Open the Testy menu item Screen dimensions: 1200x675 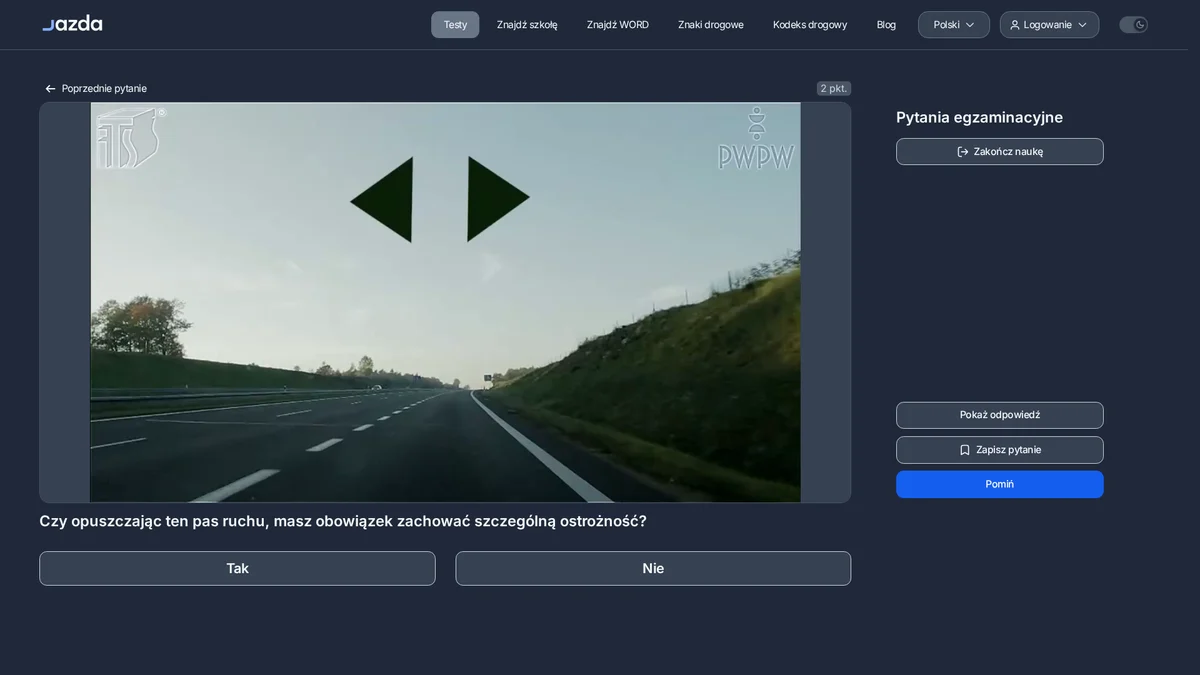pyautogui.click(x=455, y=25)
